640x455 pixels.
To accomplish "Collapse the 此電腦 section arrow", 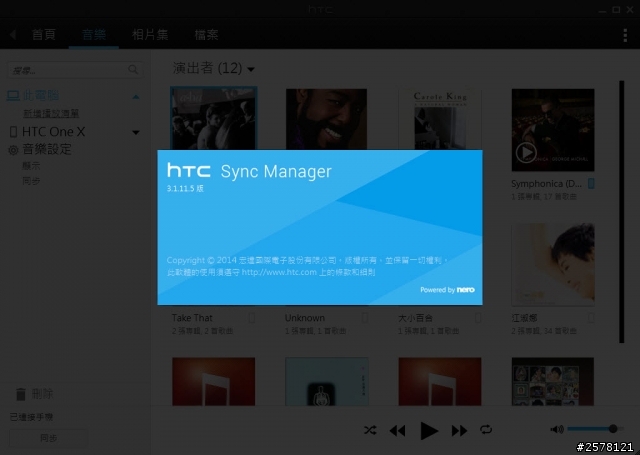I will (x=136, y=97).
